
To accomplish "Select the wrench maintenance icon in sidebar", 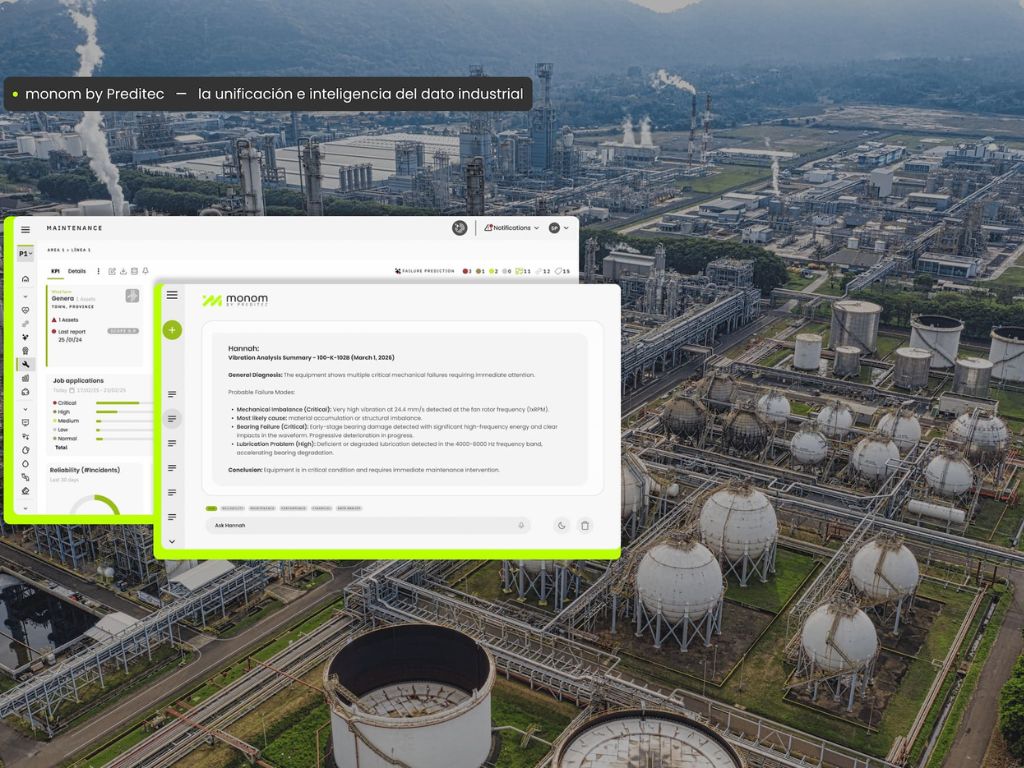I will [x=25, y=364].
